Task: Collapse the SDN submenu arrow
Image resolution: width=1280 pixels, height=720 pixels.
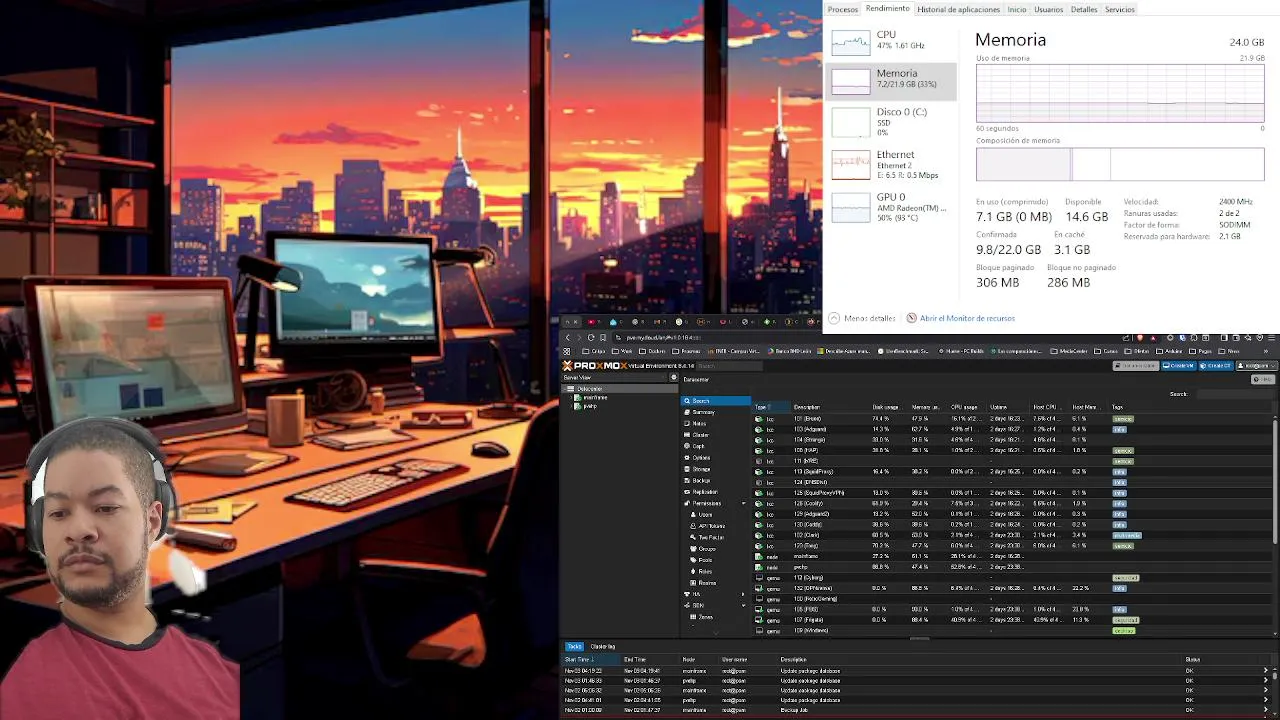Action: [x=743, y=605]
